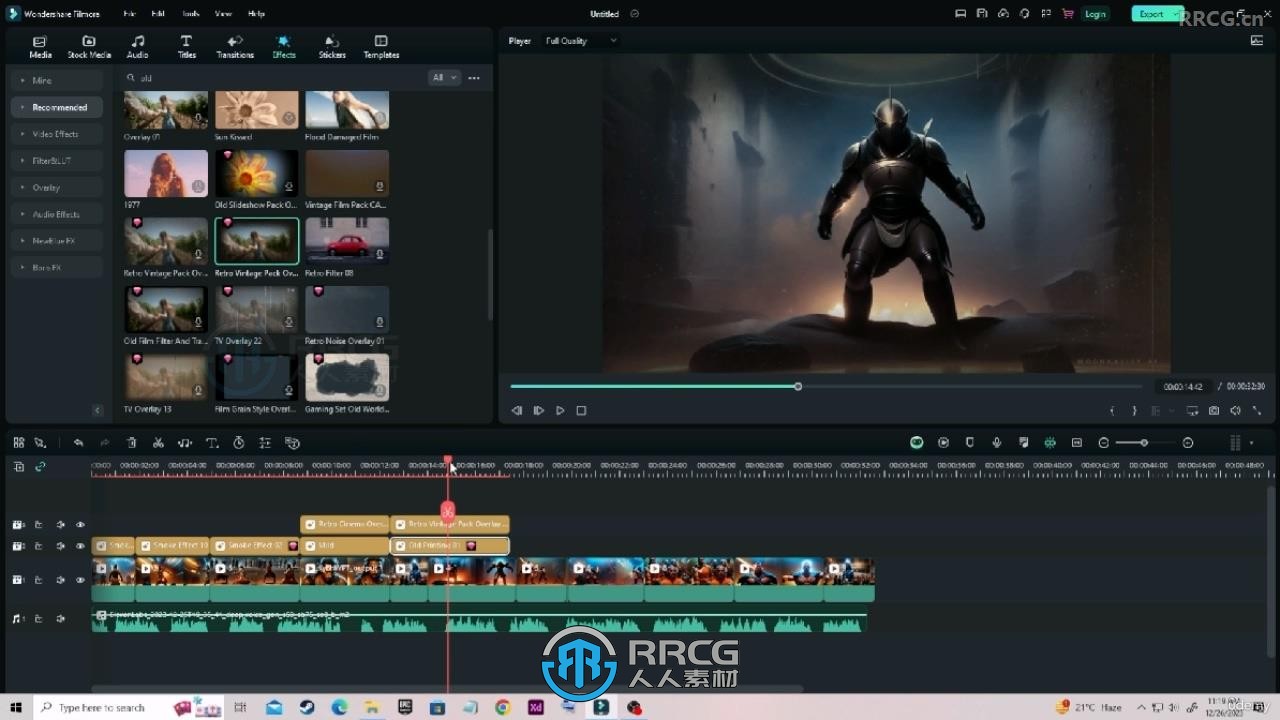This screenshot has width=1280, height=720.
Task: Expand the Audio Effects category
Action: (57, 214)
